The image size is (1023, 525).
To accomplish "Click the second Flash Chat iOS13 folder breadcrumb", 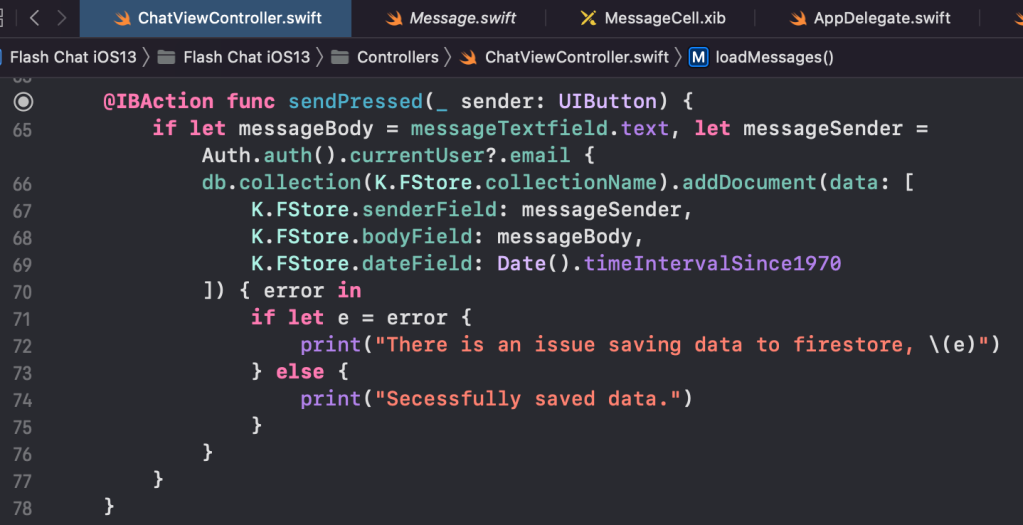I will [246, 57].
